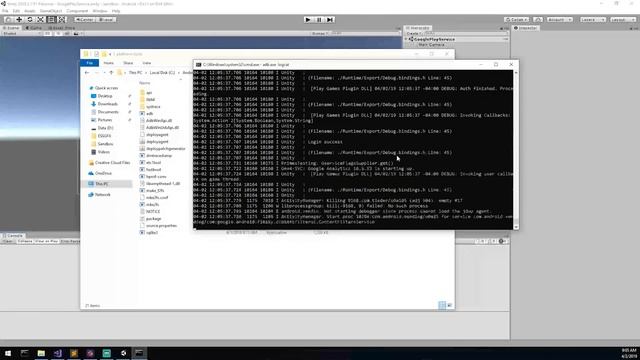The height and width of the screenshot is (360, 640).
Task: Open Unity Assets menu
Action: (30, 11)
